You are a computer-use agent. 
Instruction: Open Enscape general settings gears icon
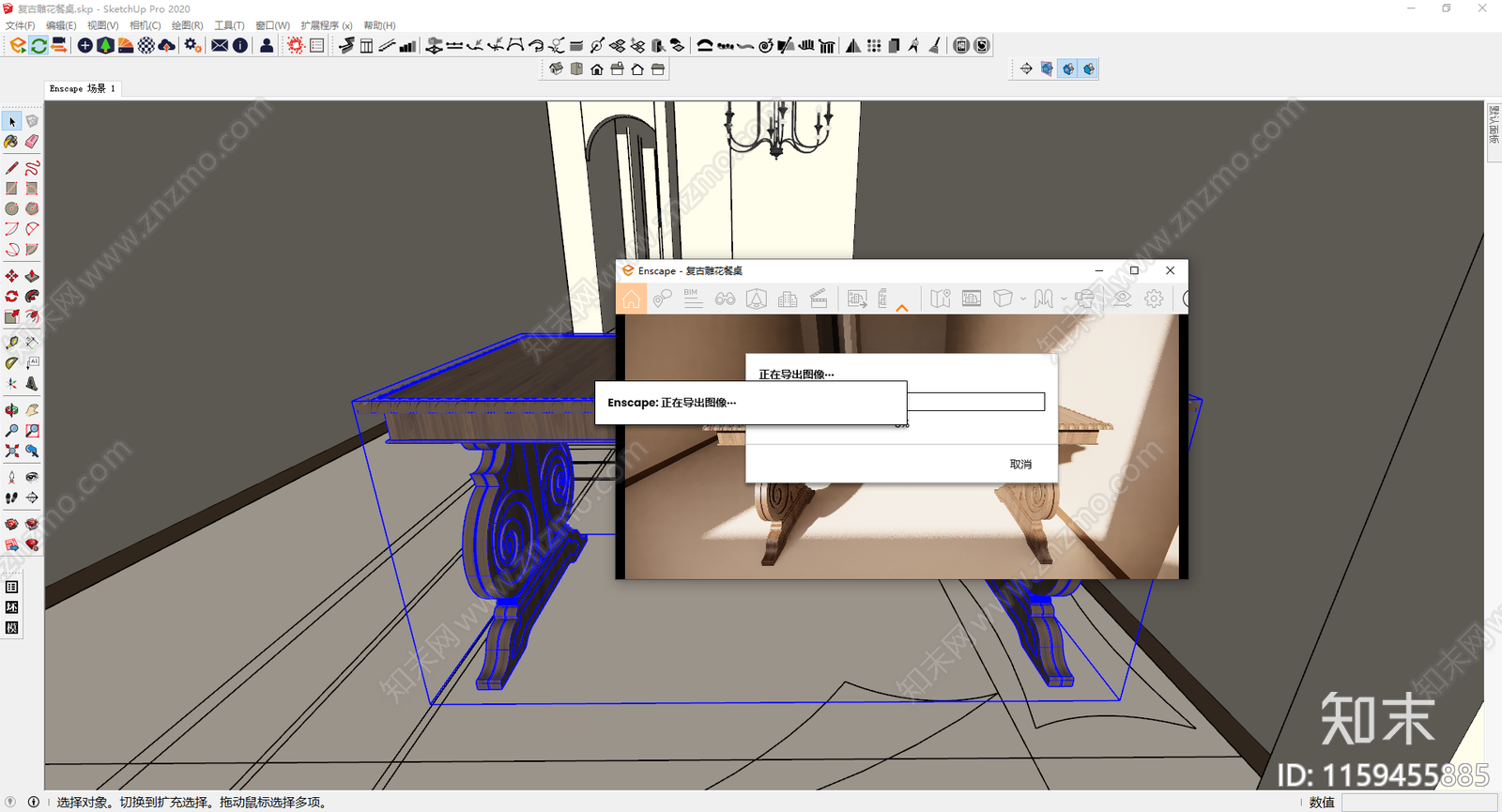(x=192, y=45)
